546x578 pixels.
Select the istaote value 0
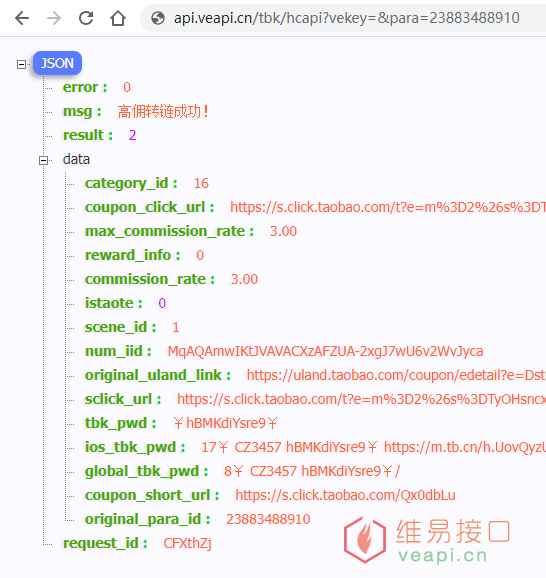click(x=162, y=303)
